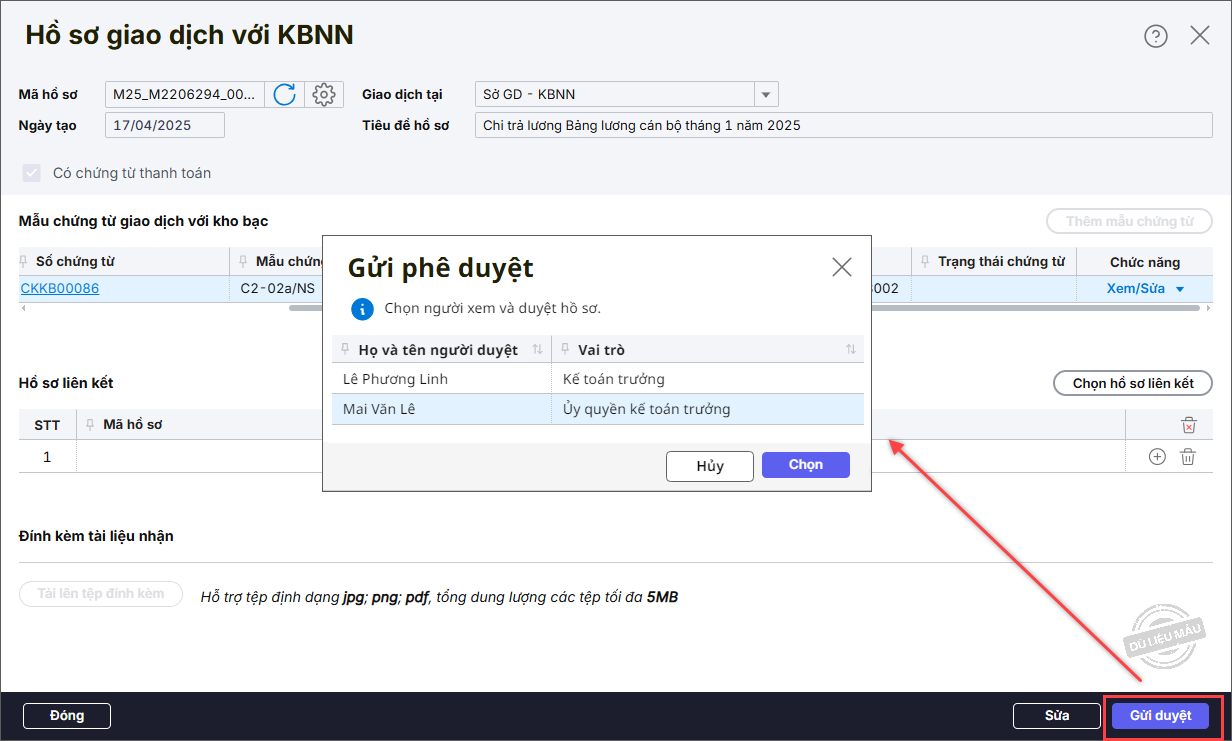Expand the Giao dịch tại dropdown
Image resolution: width=1232 pixels, height=741 pixels.
pos(766,95)
